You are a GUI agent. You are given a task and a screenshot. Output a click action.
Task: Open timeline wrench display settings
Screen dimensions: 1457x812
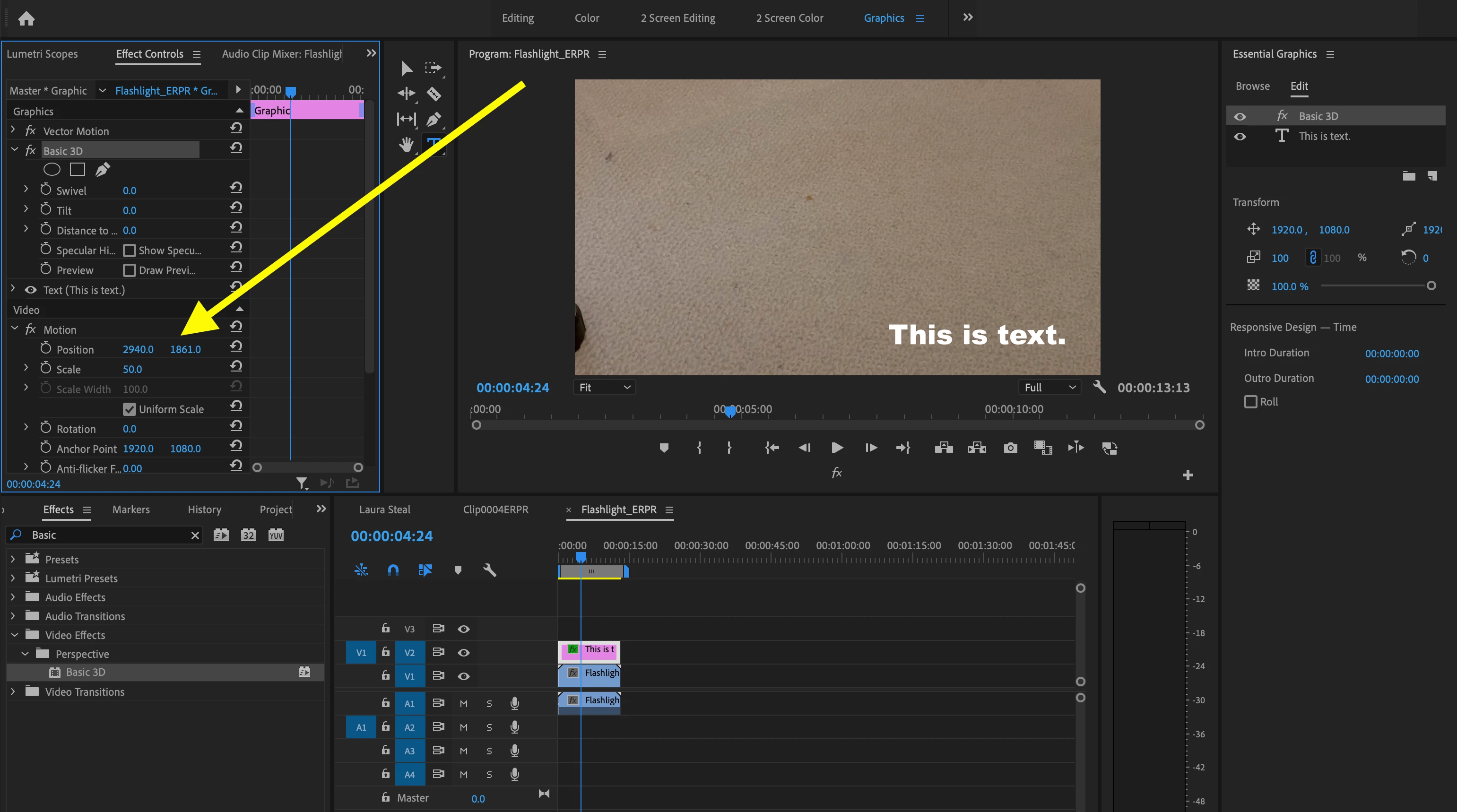[490, 570]
